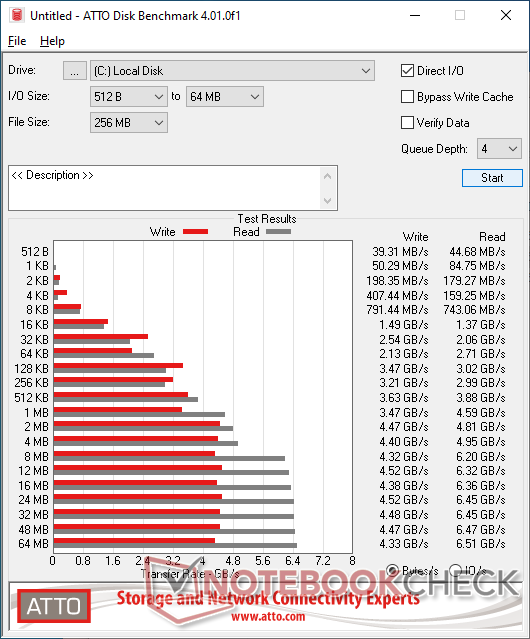The image size is (530, 639).
Task: Click the gray Read legend swatch
Action: 278,232
